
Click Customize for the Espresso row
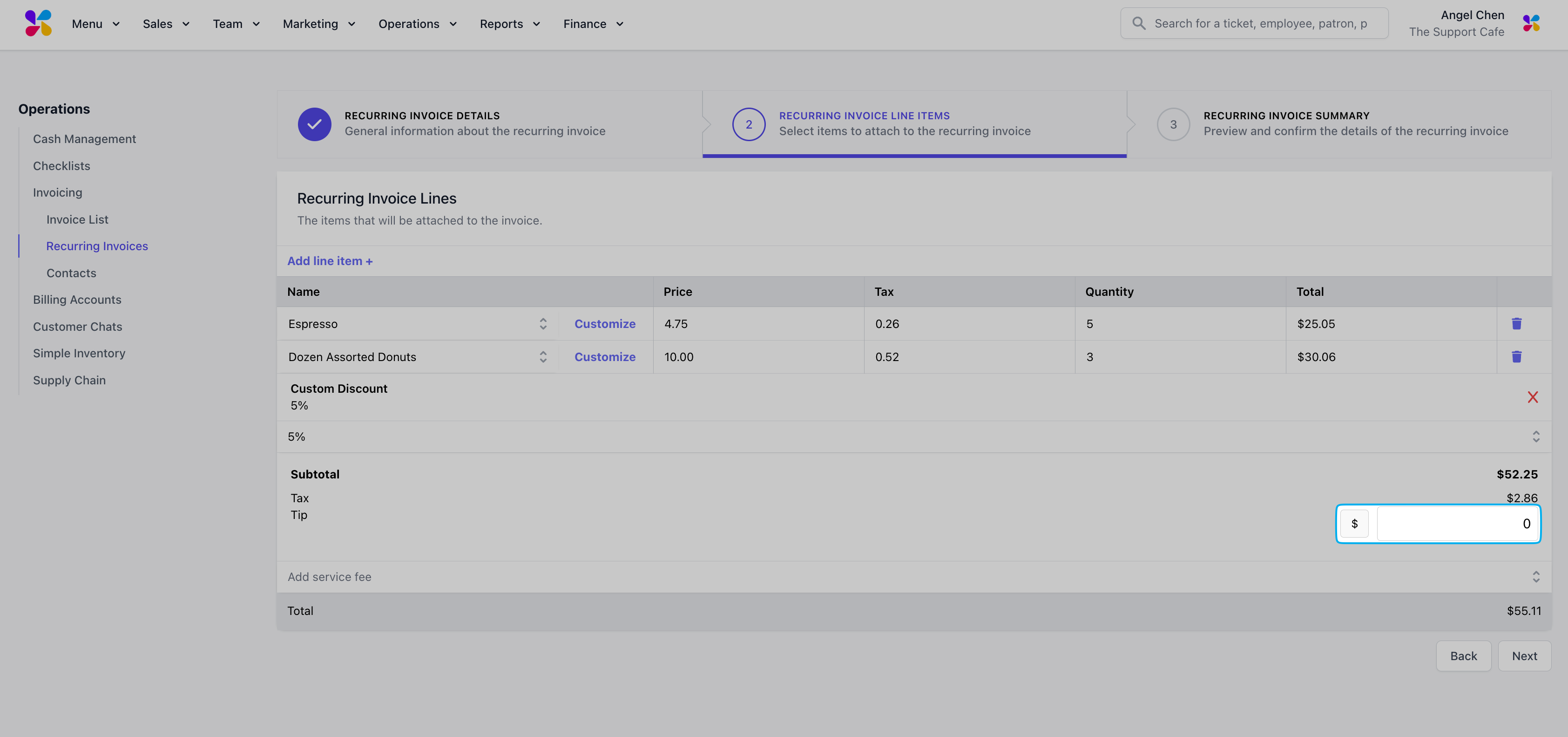(x=604, y=324)
